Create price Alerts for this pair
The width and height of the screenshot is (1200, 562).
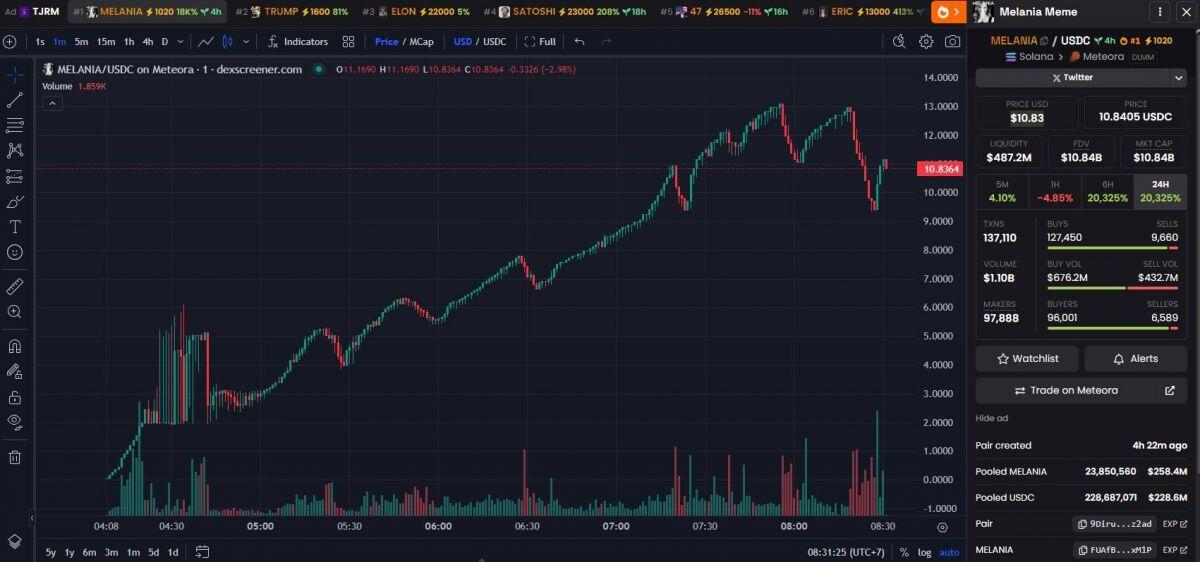(x=1135, y=358)
